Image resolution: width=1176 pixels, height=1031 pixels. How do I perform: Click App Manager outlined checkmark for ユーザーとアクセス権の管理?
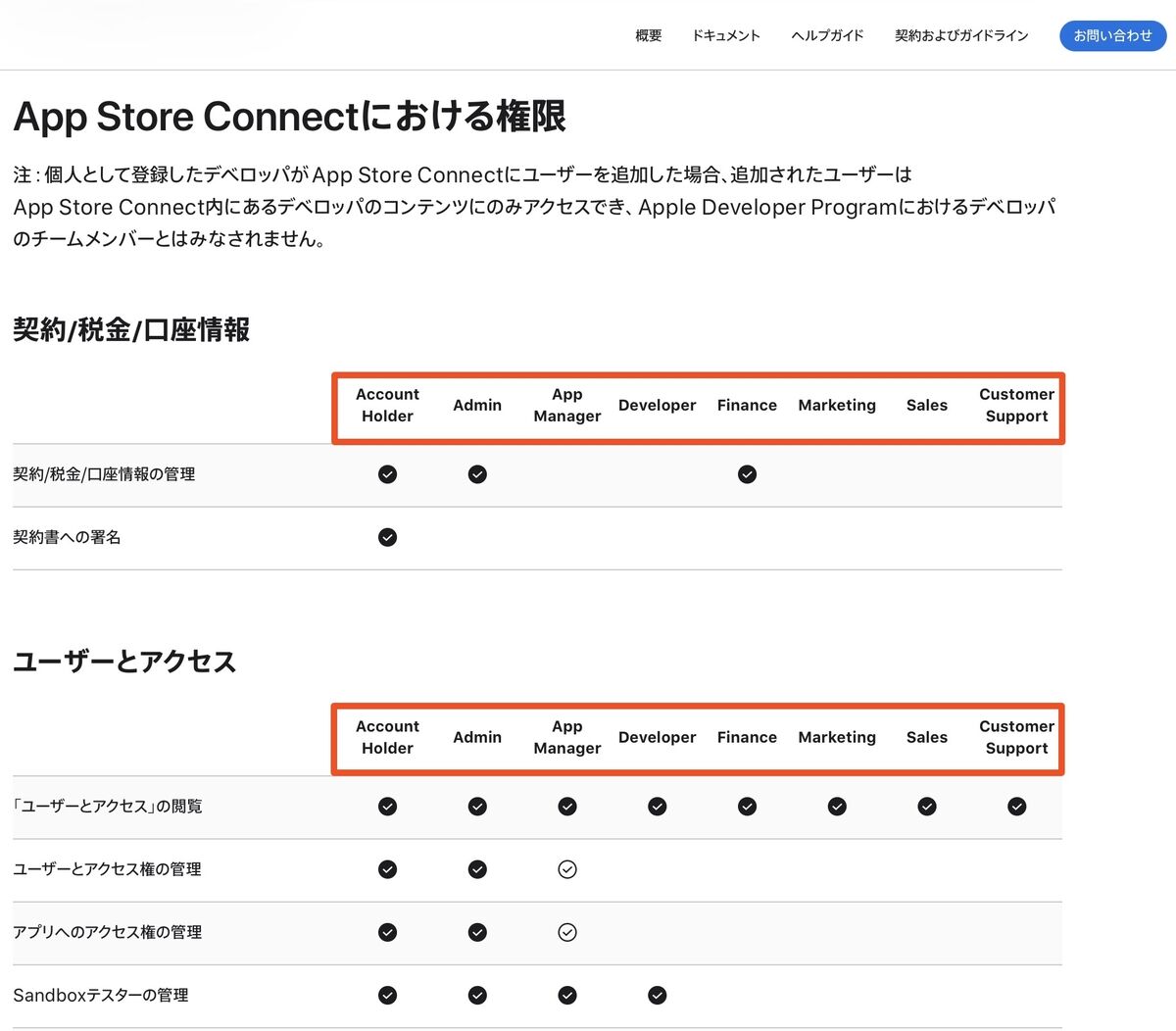pyautogui.click(x=567, y=869)
